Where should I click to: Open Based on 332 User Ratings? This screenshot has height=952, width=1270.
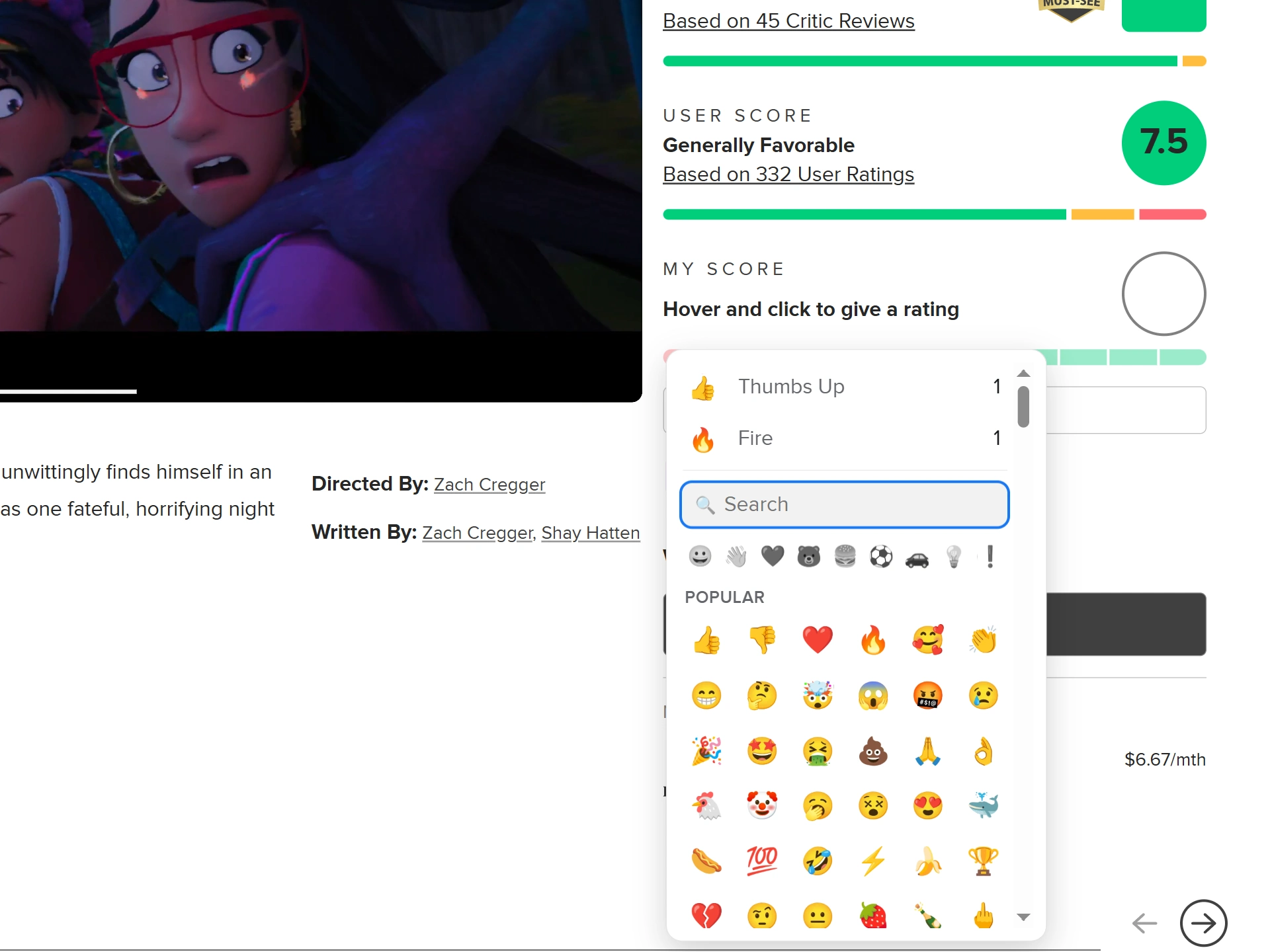pos(788,175)
